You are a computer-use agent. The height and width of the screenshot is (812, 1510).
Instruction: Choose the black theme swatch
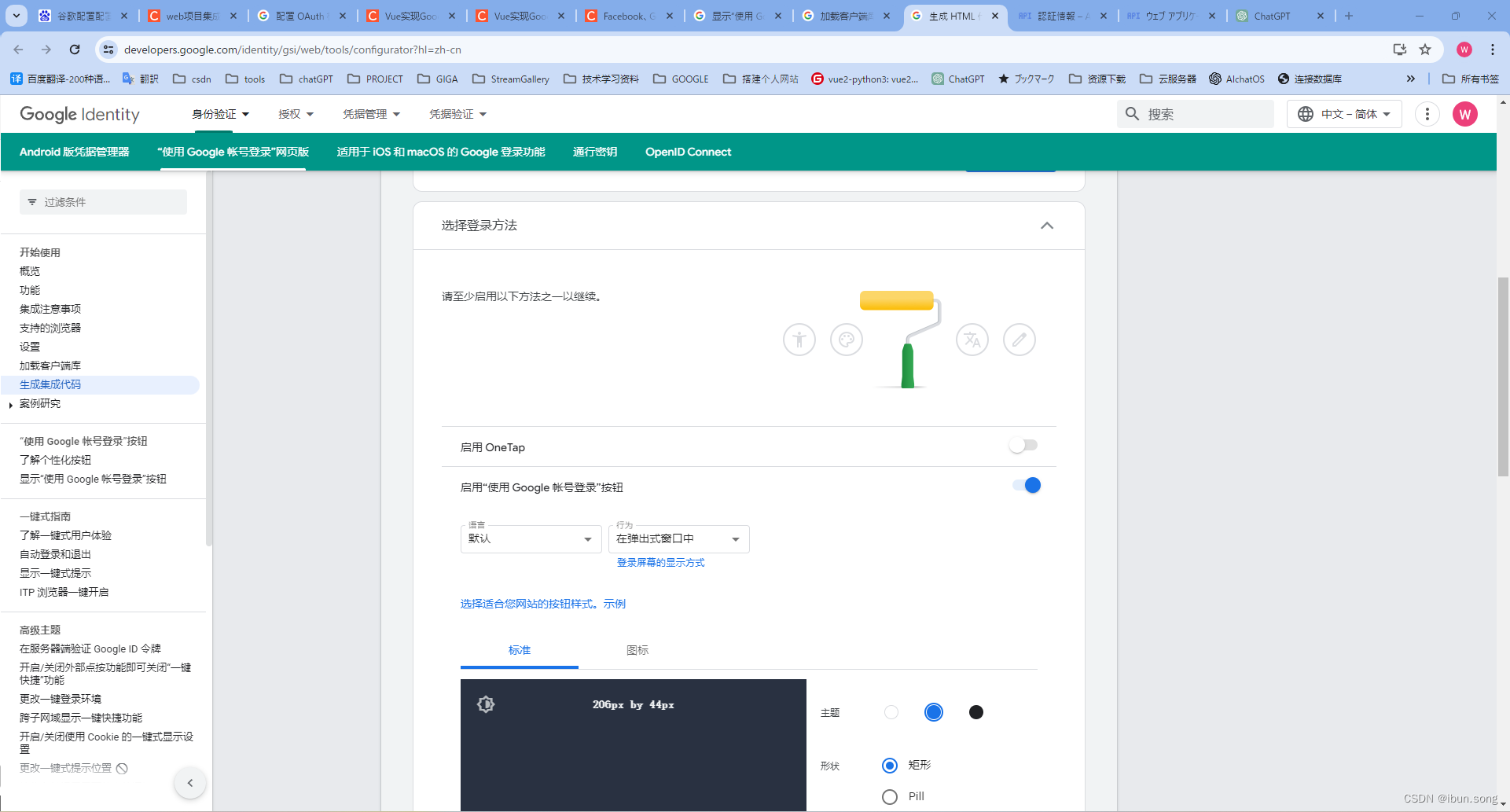click(x=976, y=712)
